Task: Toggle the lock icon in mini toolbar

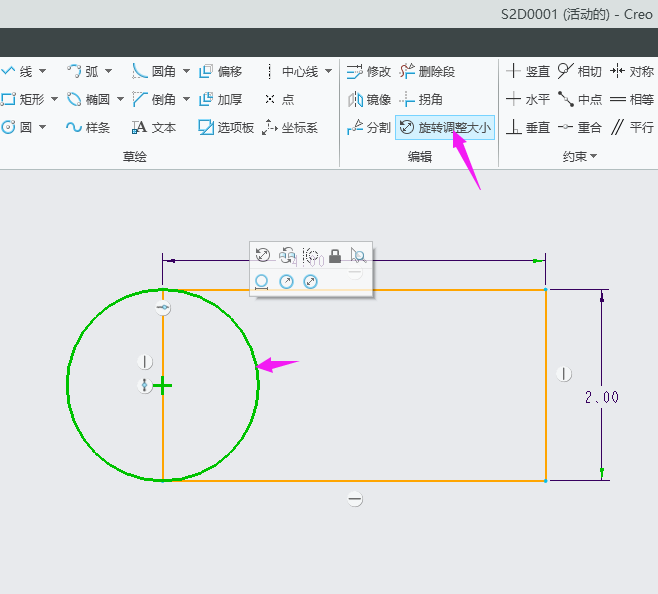Action: click(334, 255)
